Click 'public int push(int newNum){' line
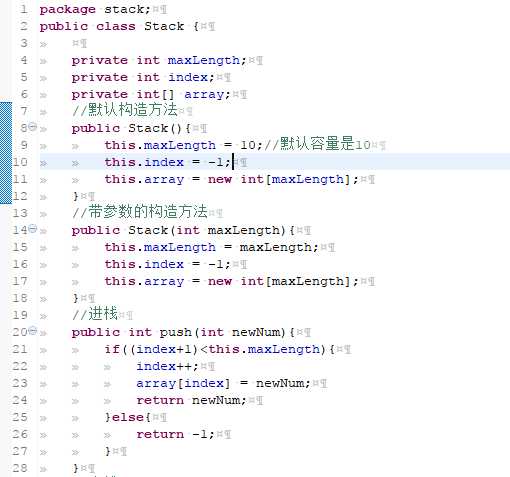 [x=183, y=332]
